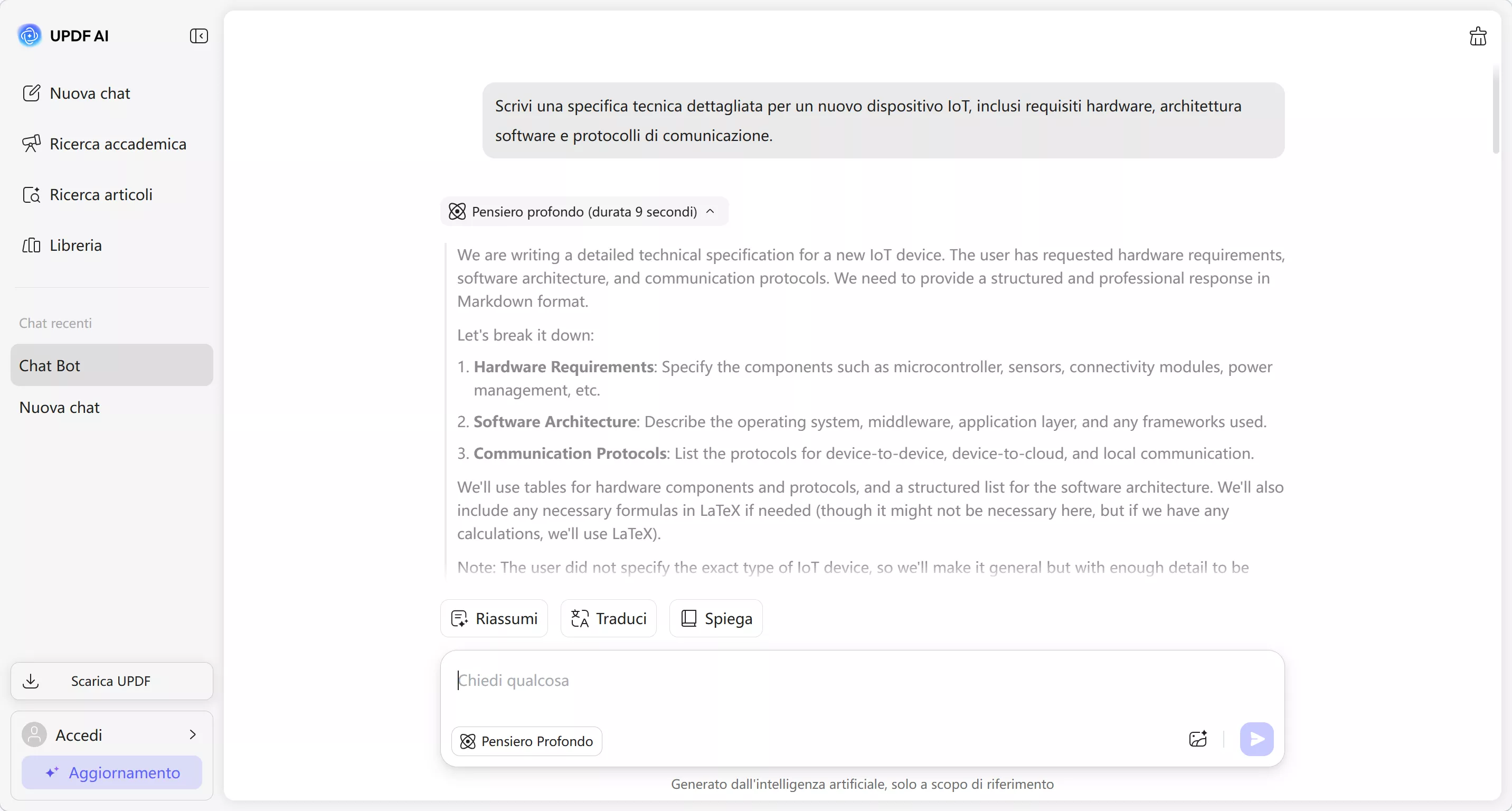Explain the response with Spiega
1512x811 pixels.
pyautogui.click(x=715, y=618)
